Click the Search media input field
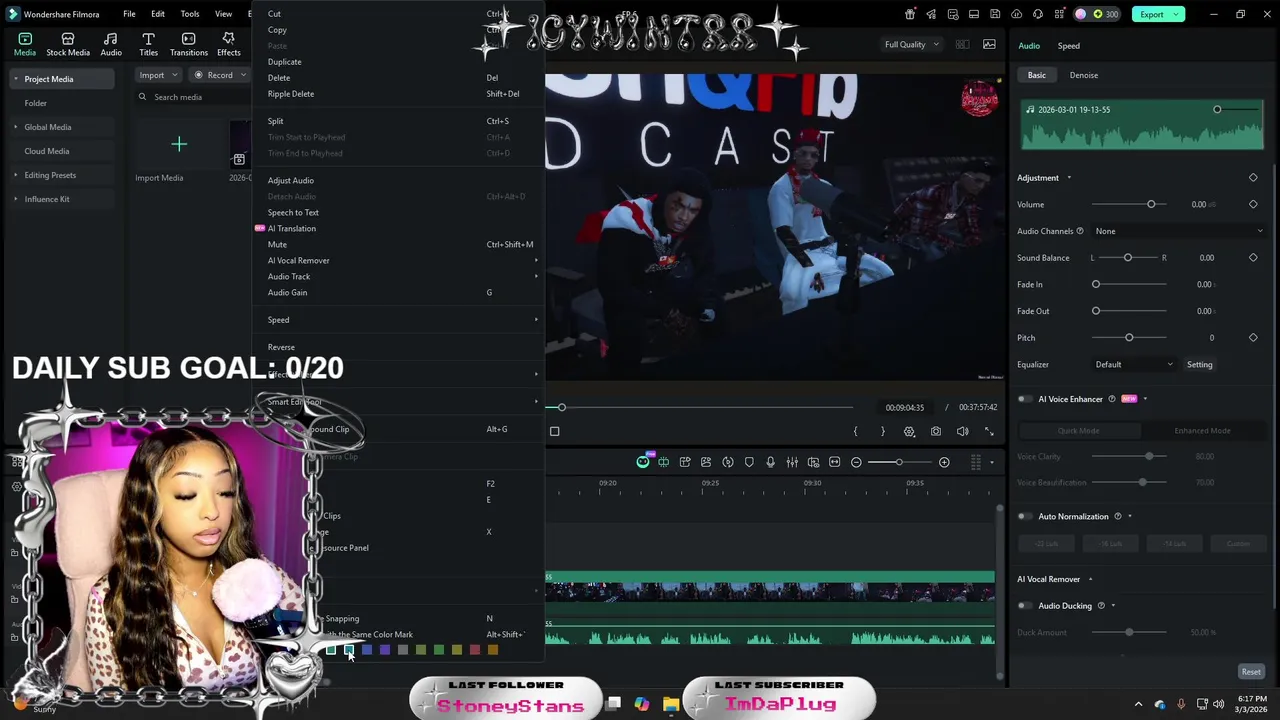The height and width of the screenshot is (720, 1280). [x=194, y=97]
